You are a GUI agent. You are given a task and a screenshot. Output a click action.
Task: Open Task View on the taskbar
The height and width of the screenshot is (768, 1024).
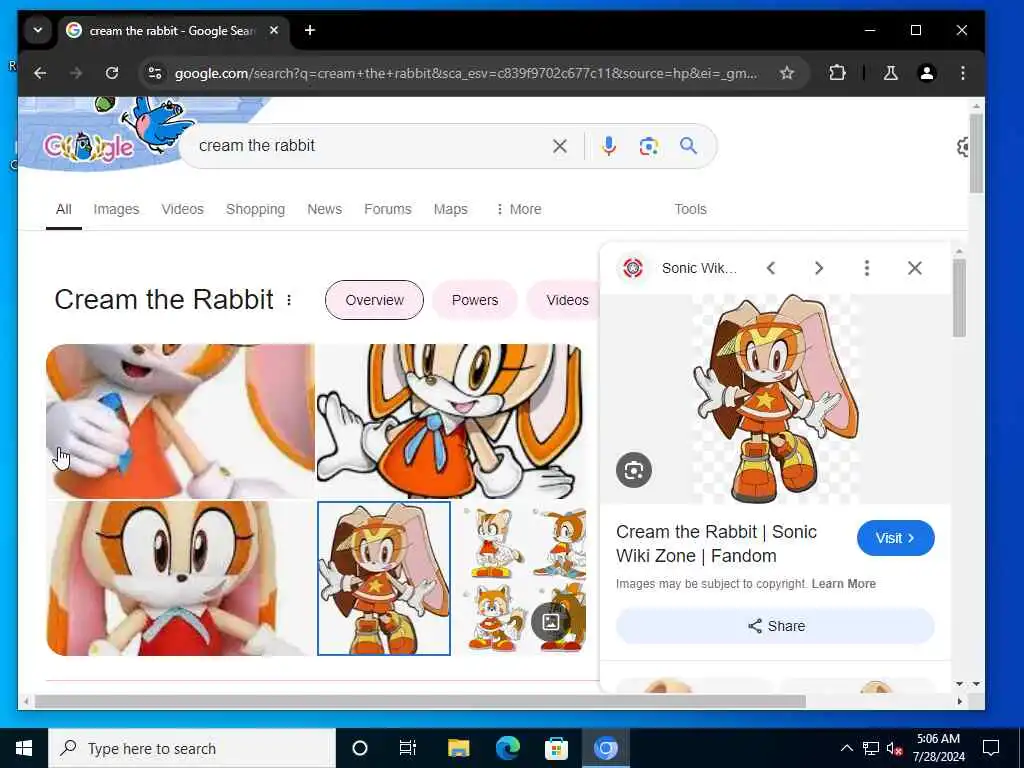point(408,748)
